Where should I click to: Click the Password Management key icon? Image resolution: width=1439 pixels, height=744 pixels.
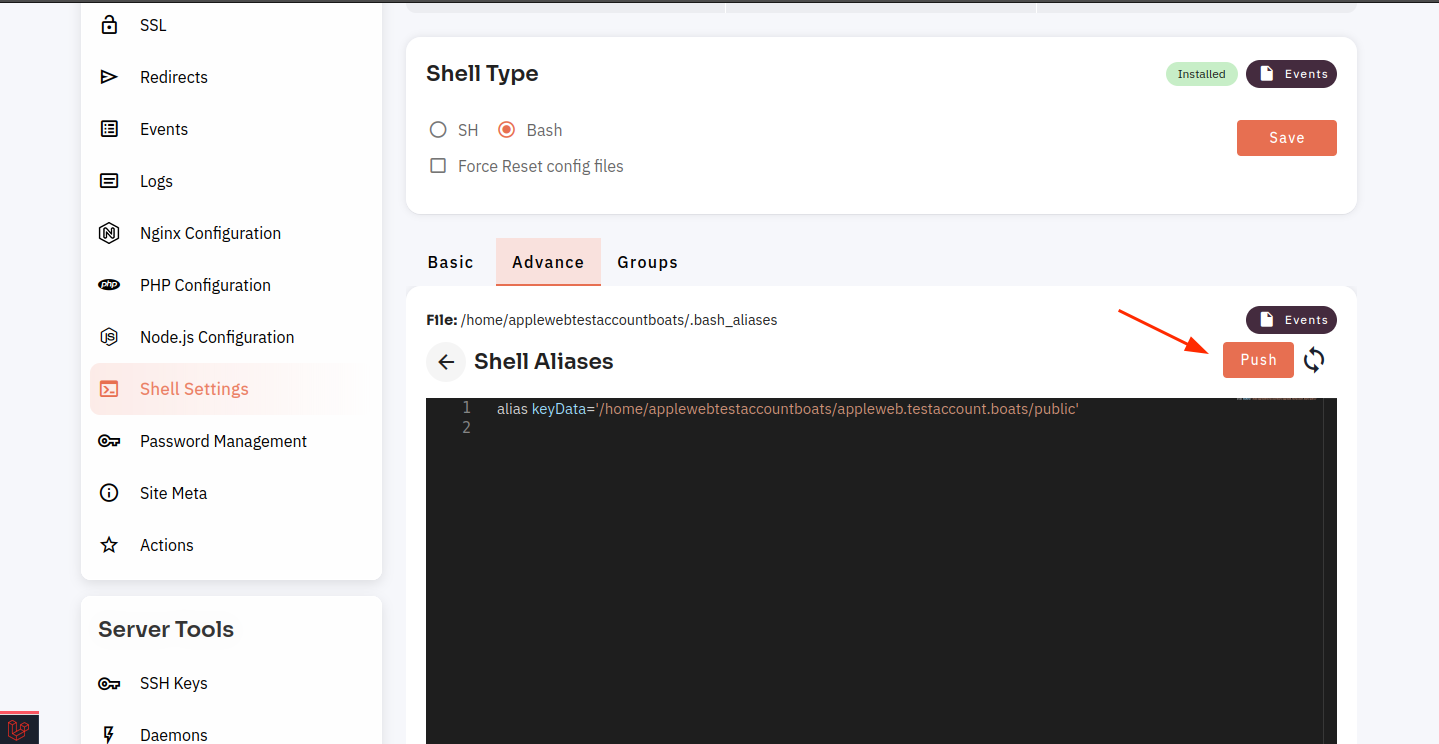[109, 441]
